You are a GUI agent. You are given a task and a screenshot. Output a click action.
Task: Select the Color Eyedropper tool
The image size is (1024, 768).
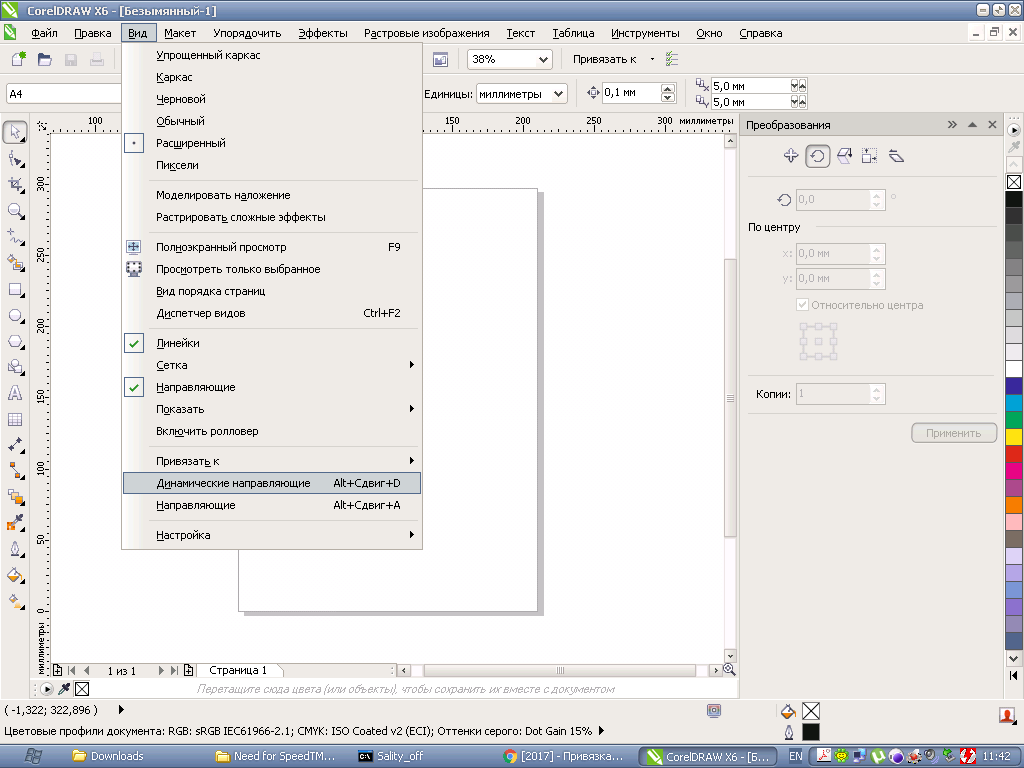[x=16, y=522]
